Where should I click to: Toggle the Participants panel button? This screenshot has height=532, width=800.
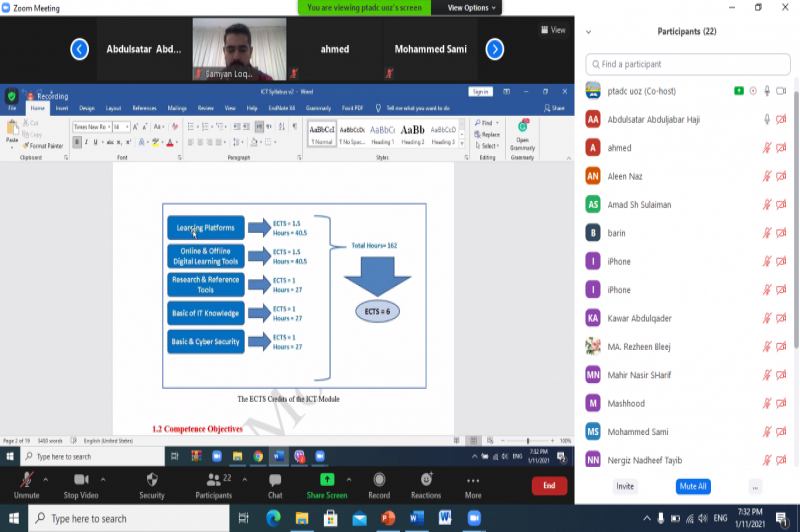pos(213,480)
